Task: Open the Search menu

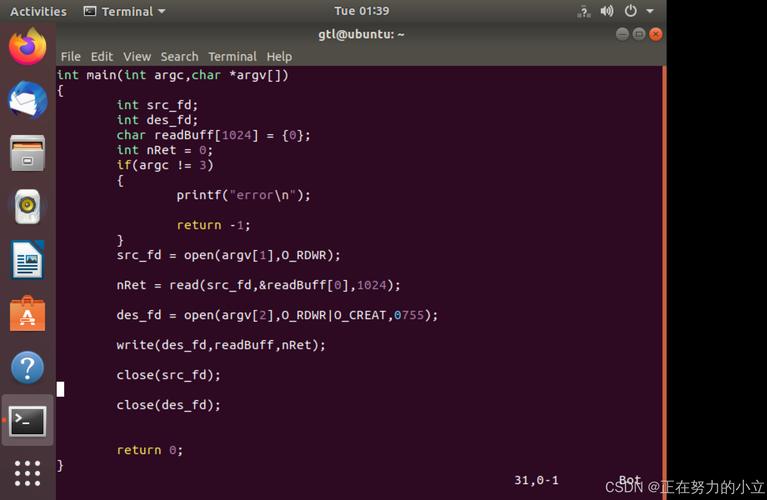Action: click(180, 57)
